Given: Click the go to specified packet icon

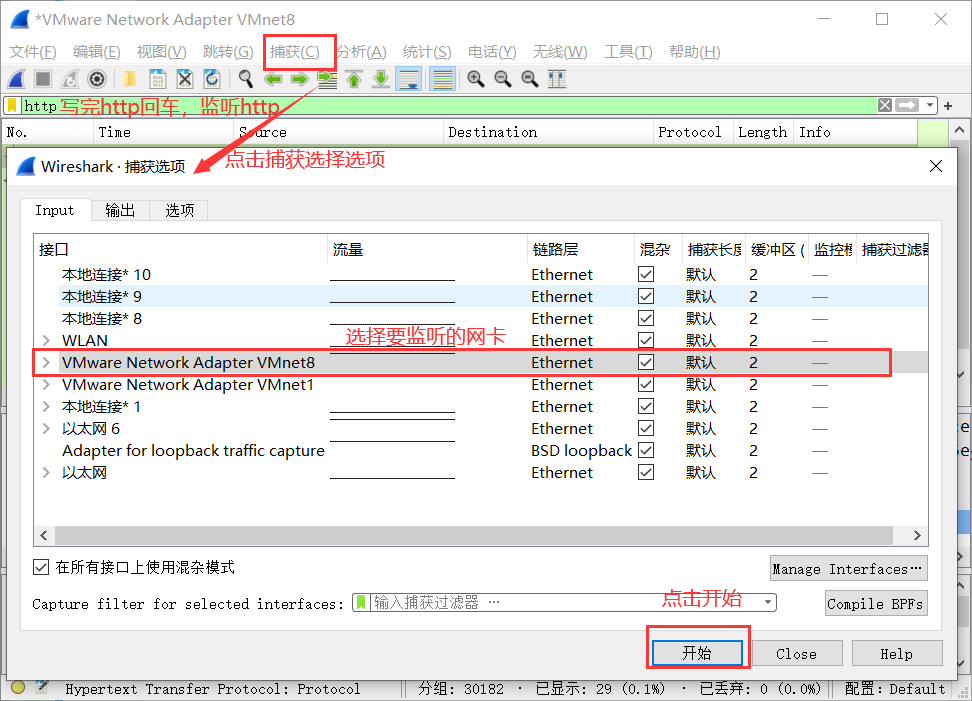Looking at the screenshot, I should tap(327, 79).
